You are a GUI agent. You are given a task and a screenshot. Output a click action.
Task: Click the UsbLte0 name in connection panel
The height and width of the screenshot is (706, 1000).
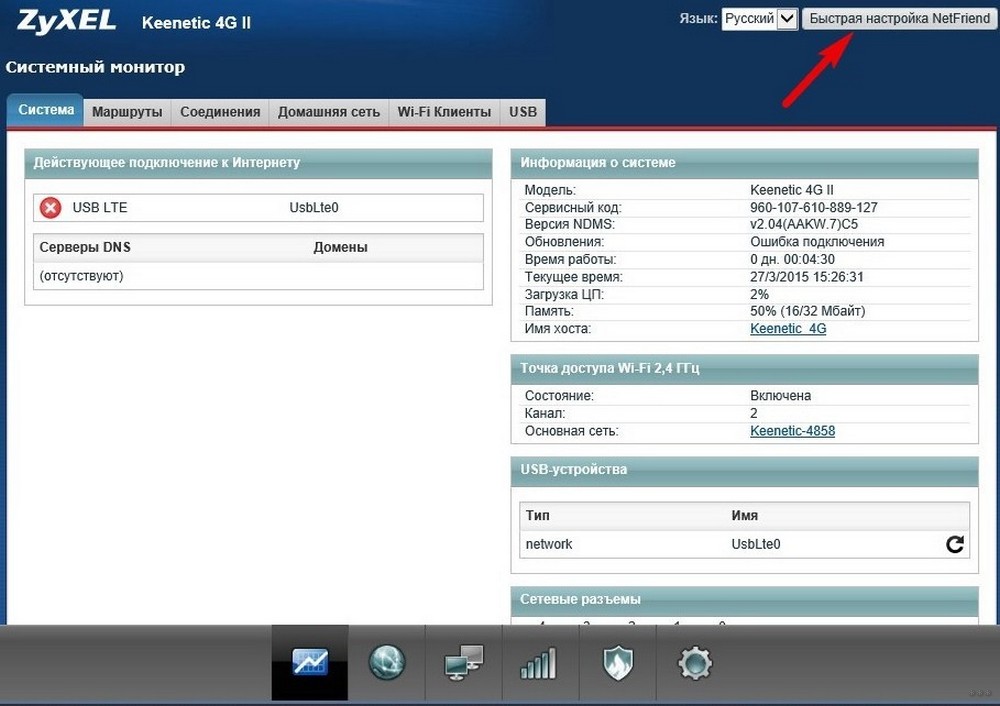click(x=314, y=208)
